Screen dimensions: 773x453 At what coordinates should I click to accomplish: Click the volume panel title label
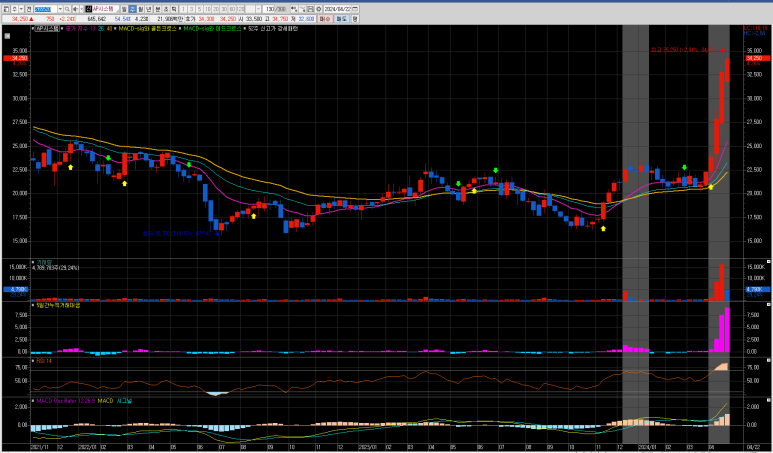(42, 262)
